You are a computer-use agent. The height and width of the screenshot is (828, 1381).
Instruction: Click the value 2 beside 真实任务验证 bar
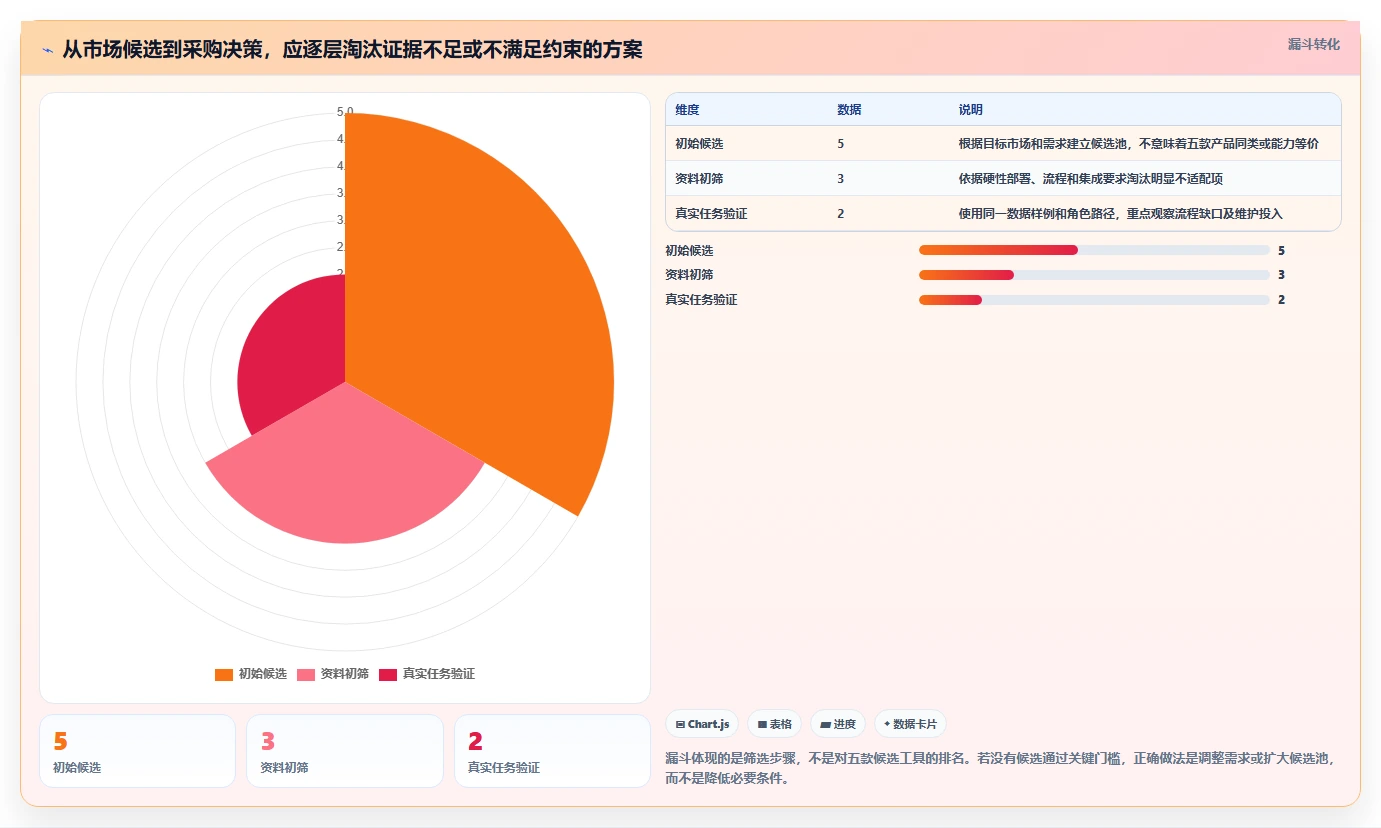[1281, 300]
